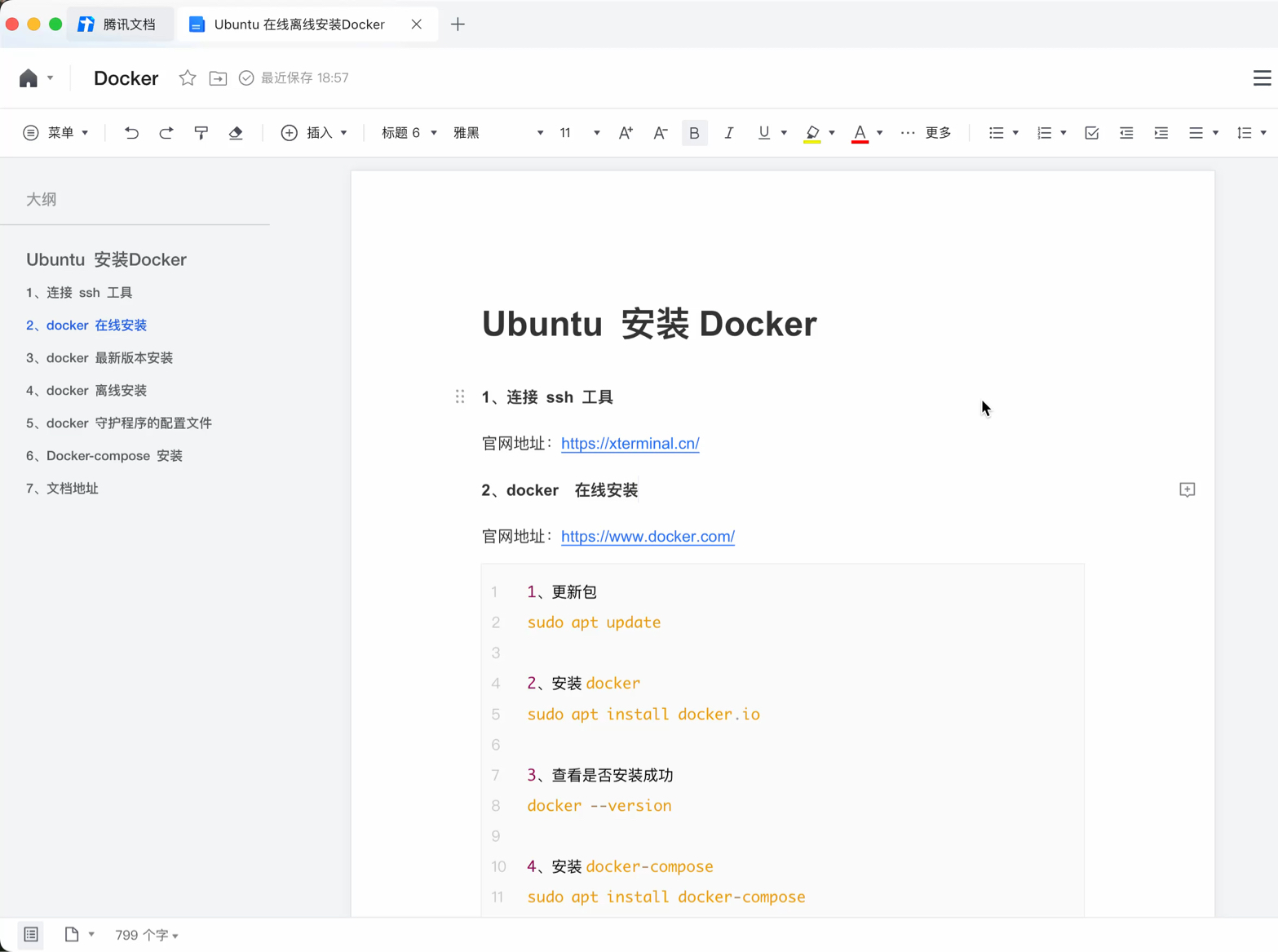Star the Docker document as favorite

point(188,78)
